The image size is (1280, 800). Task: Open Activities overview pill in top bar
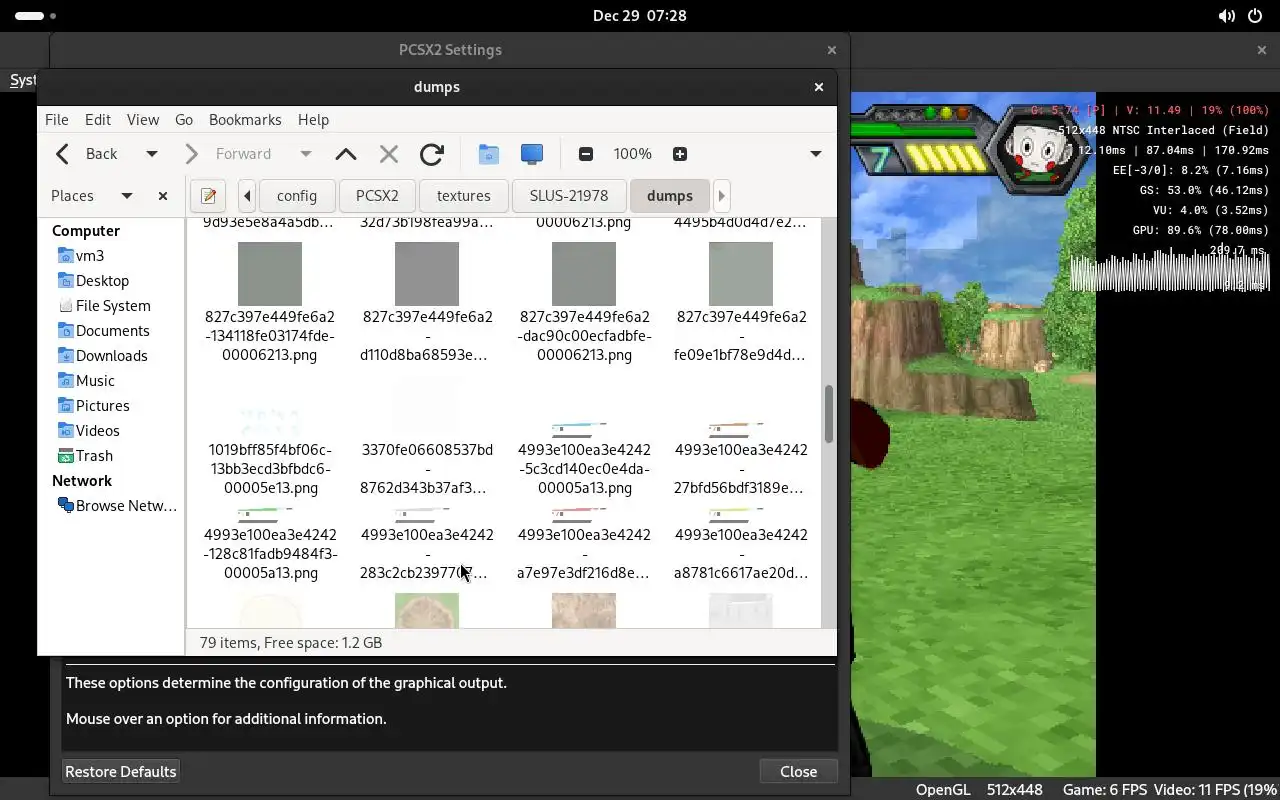[x=36, y=16]
